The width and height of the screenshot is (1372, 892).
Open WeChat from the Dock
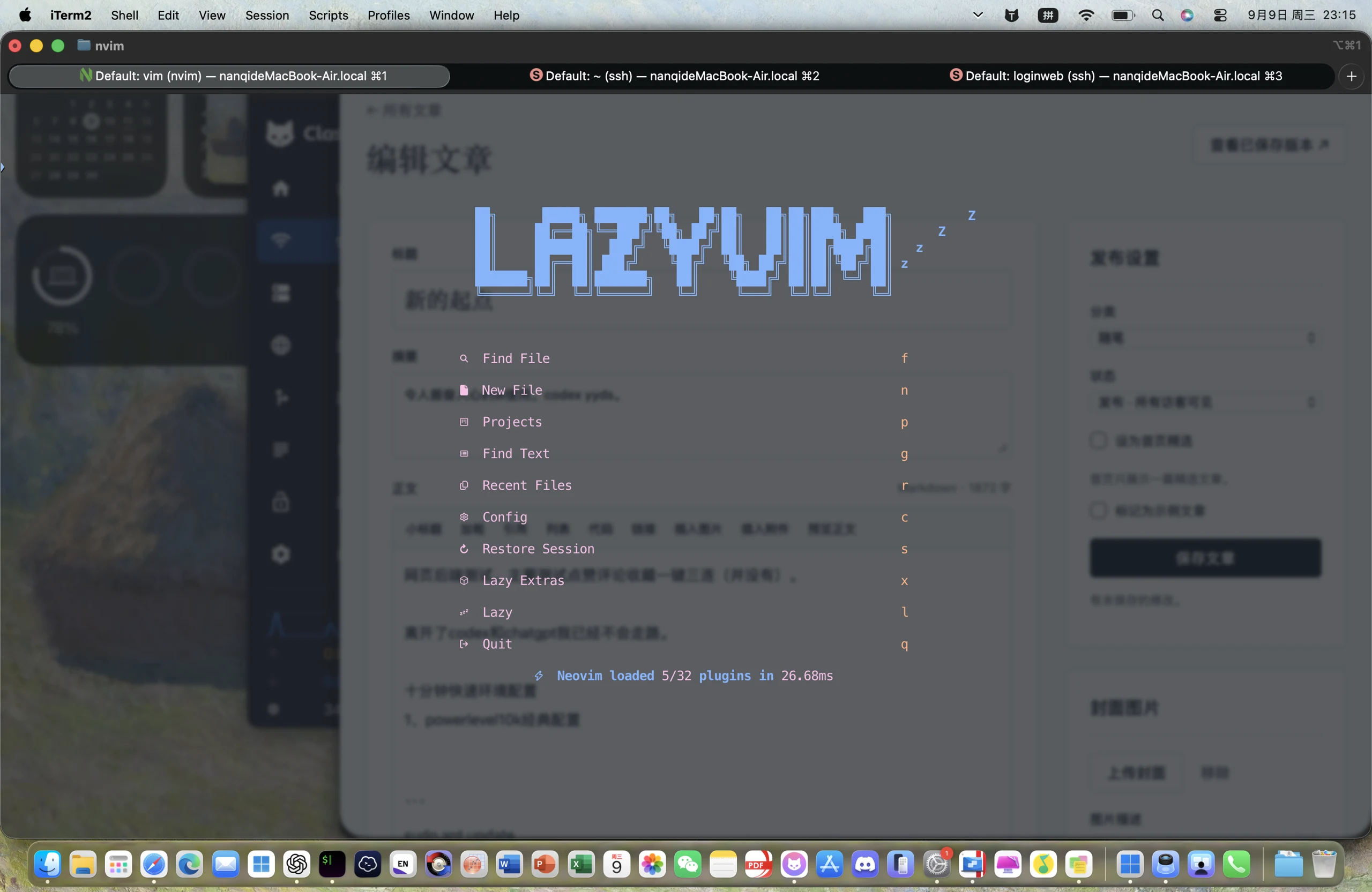(688, 864)
